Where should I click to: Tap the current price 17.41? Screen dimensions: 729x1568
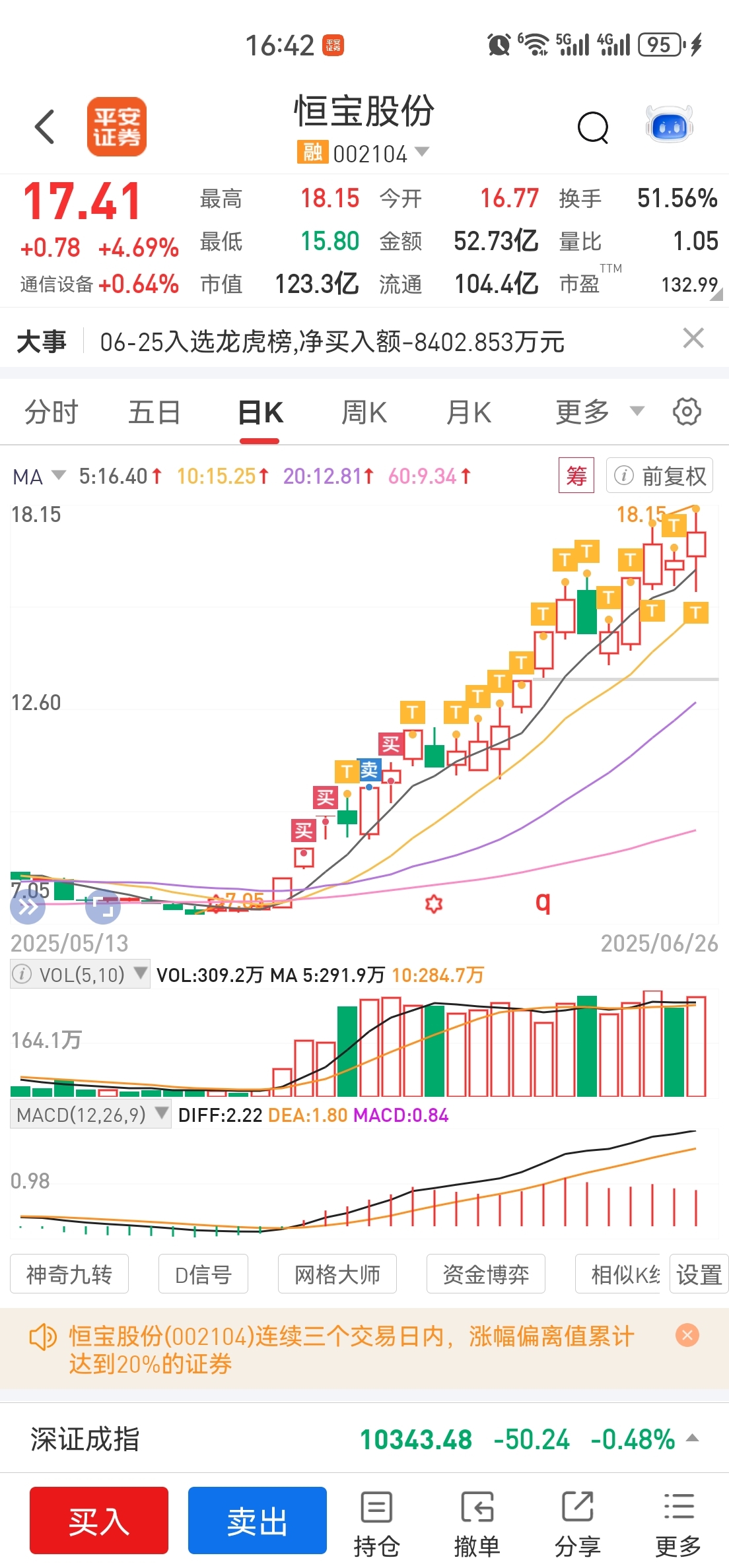point(82,201)
